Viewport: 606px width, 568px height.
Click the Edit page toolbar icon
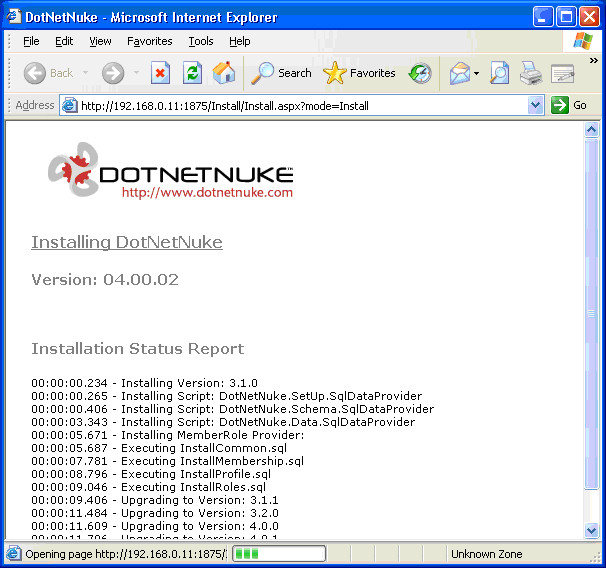(x=562, y=73)
